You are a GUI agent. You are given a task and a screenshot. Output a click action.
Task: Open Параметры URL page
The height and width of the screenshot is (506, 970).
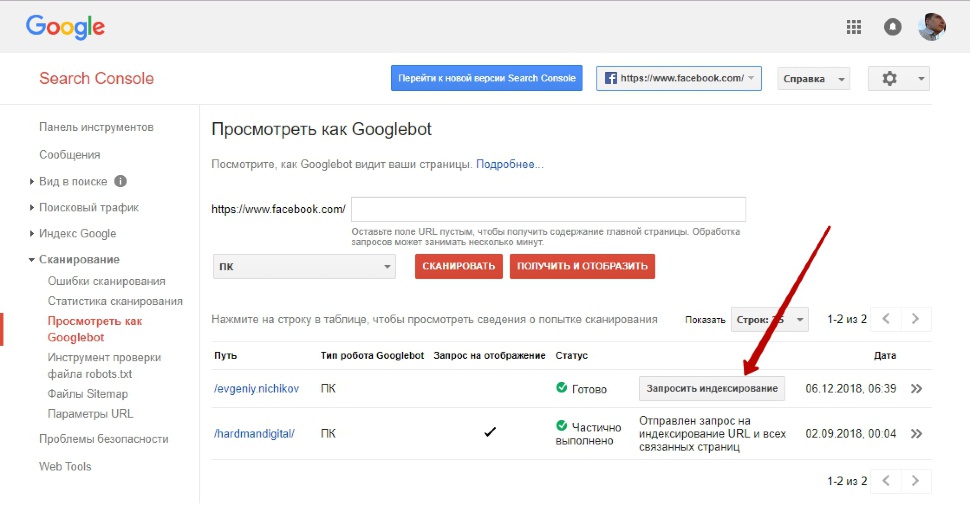coord(90,414)
